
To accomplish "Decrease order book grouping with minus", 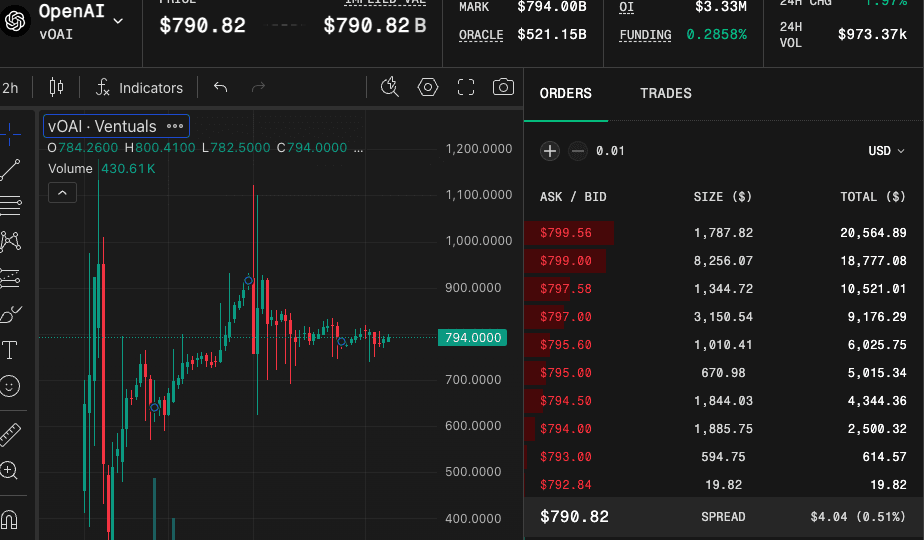I will point(578,151).
